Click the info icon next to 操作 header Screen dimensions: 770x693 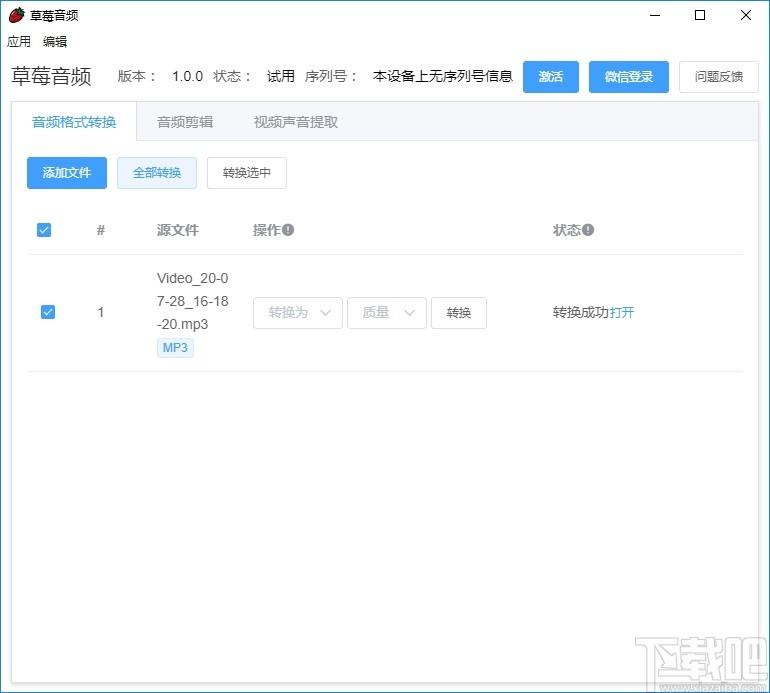pyautogui.click(x=288, y=229)
